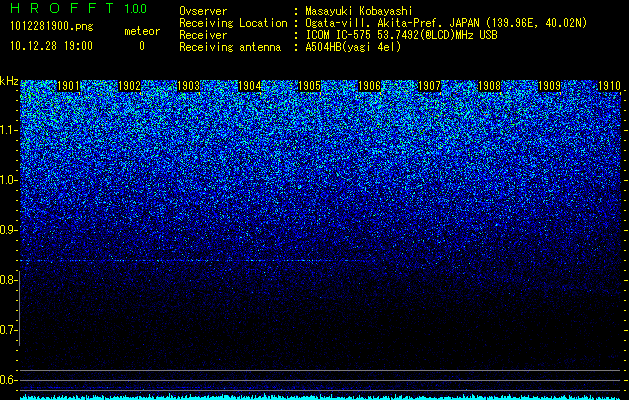Click the 1905 time marker
Viewport: 629px width, 400px height.
coord(309,86)
